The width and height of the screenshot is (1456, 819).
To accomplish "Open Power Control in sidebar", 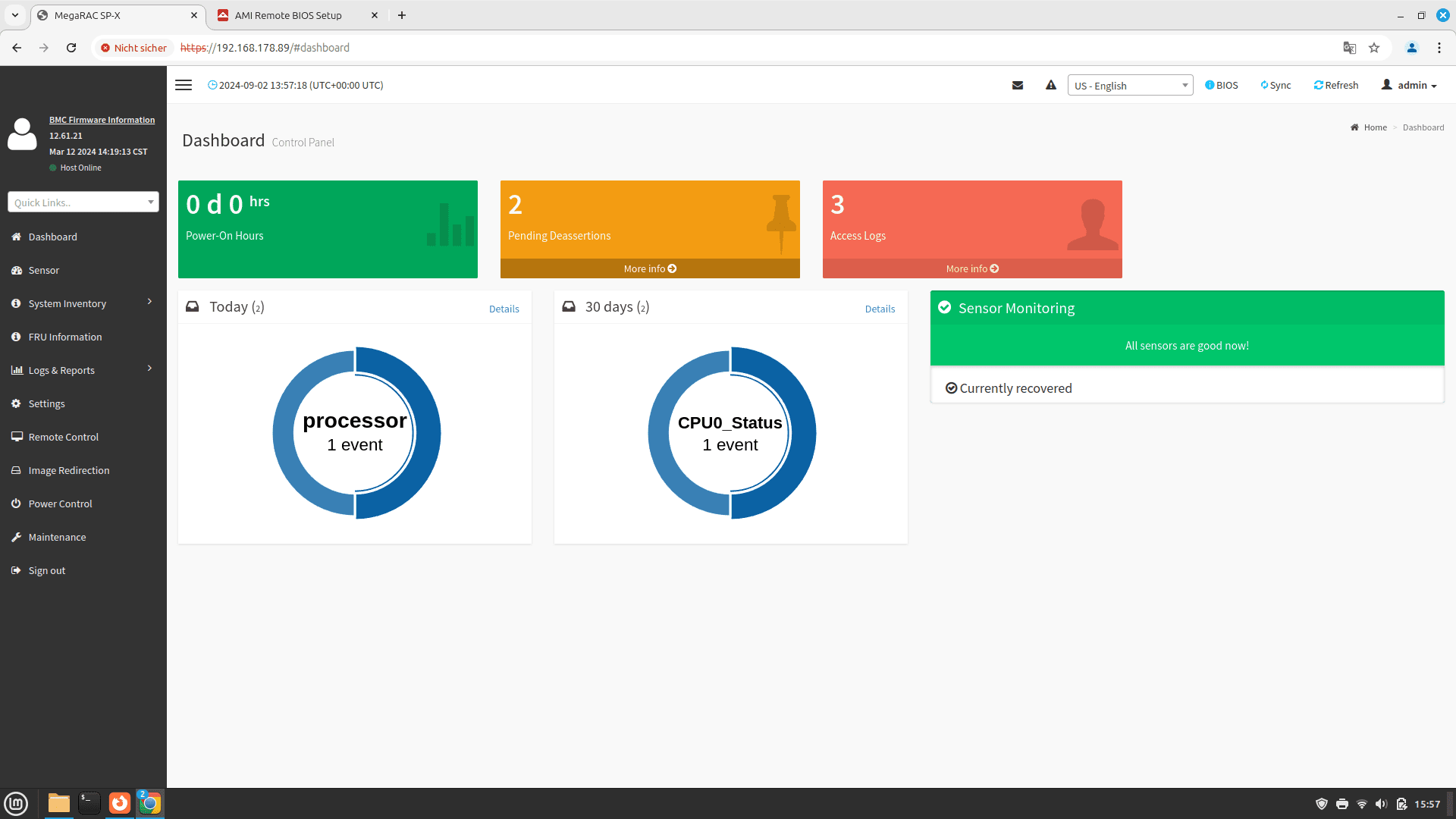I will coord(60,504).
